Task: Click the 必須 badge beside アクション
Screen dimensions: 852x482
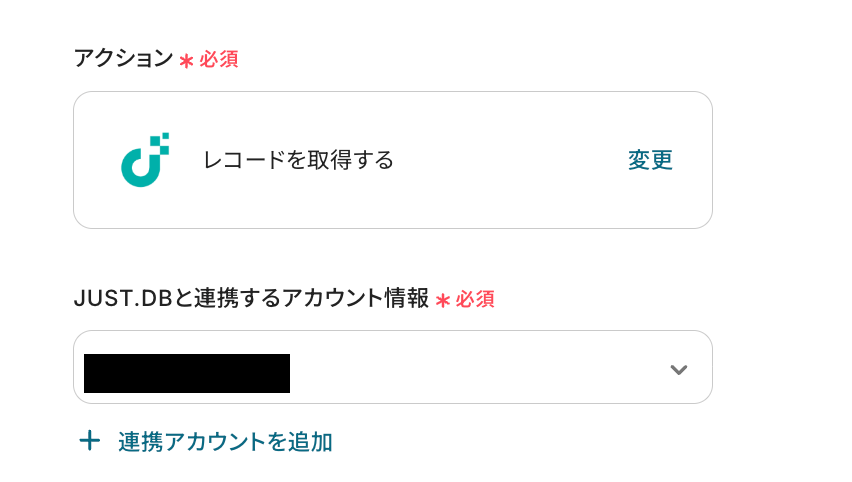Action: (219, 59)
